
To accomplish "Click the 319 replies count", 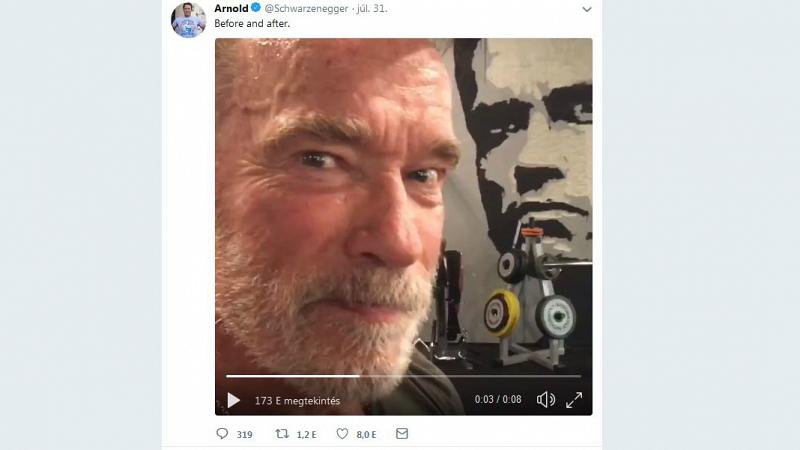I will click(x=244, y=434).
